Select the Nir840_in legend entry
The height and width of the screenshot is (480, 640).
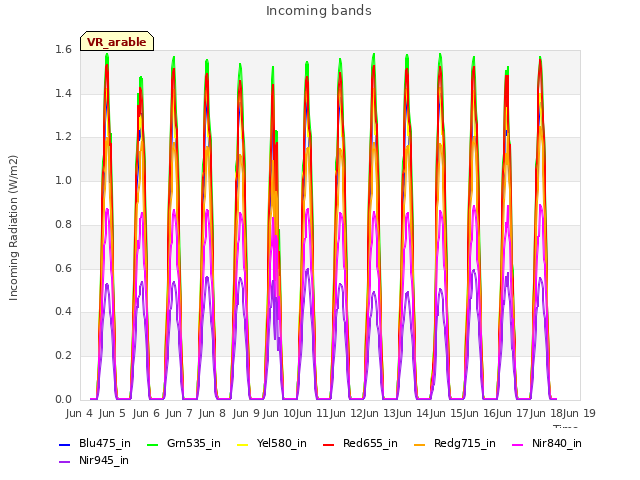click(x=547, y=444)
